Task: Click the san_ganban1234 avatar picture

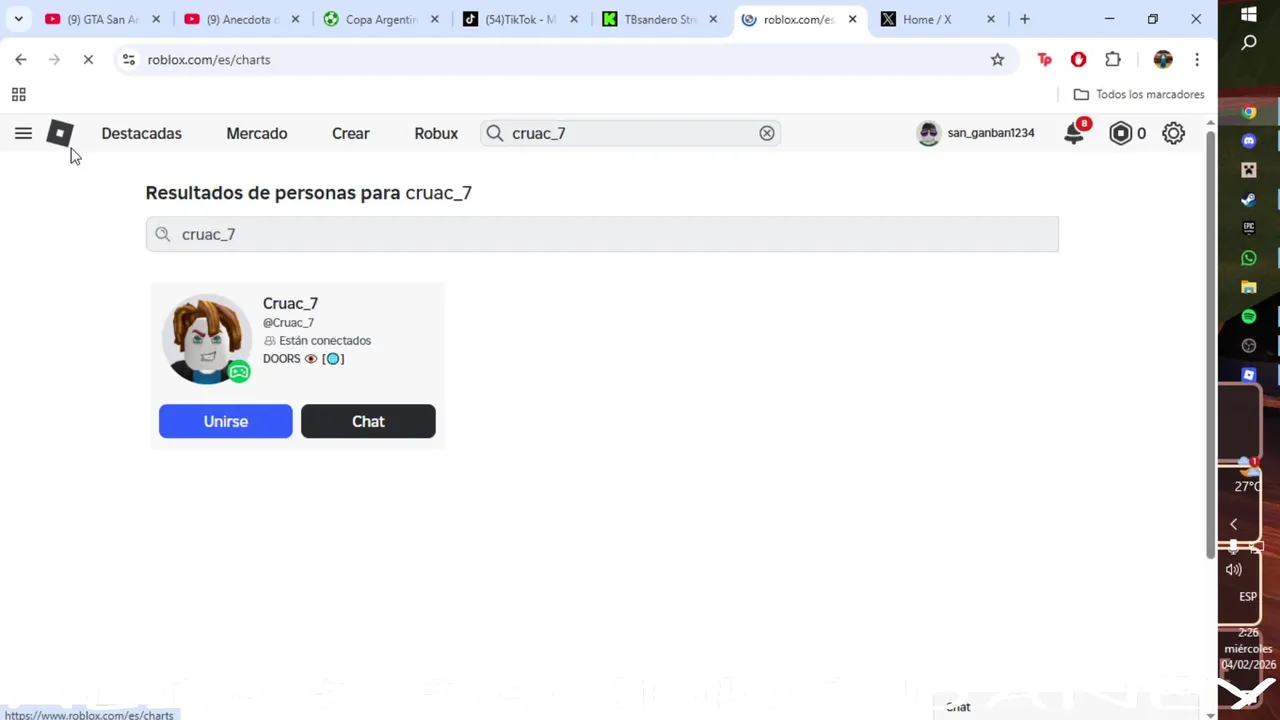Action: [929, 133]
